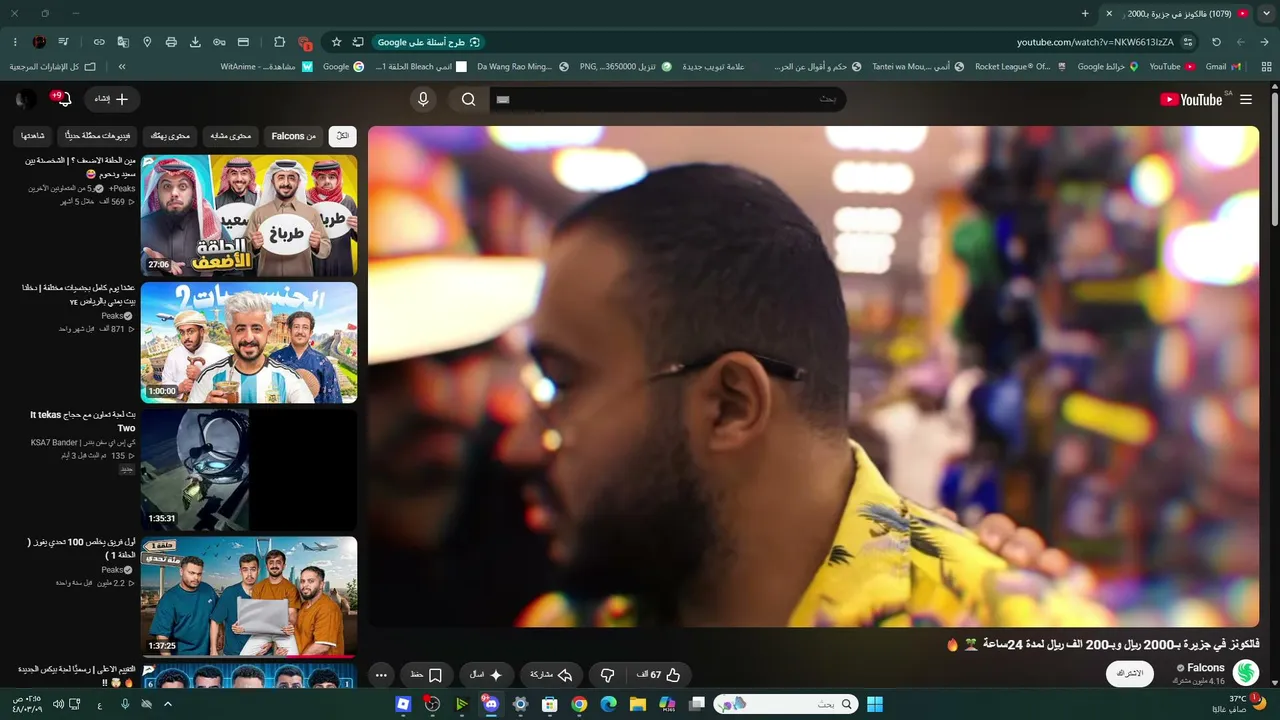Open the password key icon in toolbar

tap(219, 42)
